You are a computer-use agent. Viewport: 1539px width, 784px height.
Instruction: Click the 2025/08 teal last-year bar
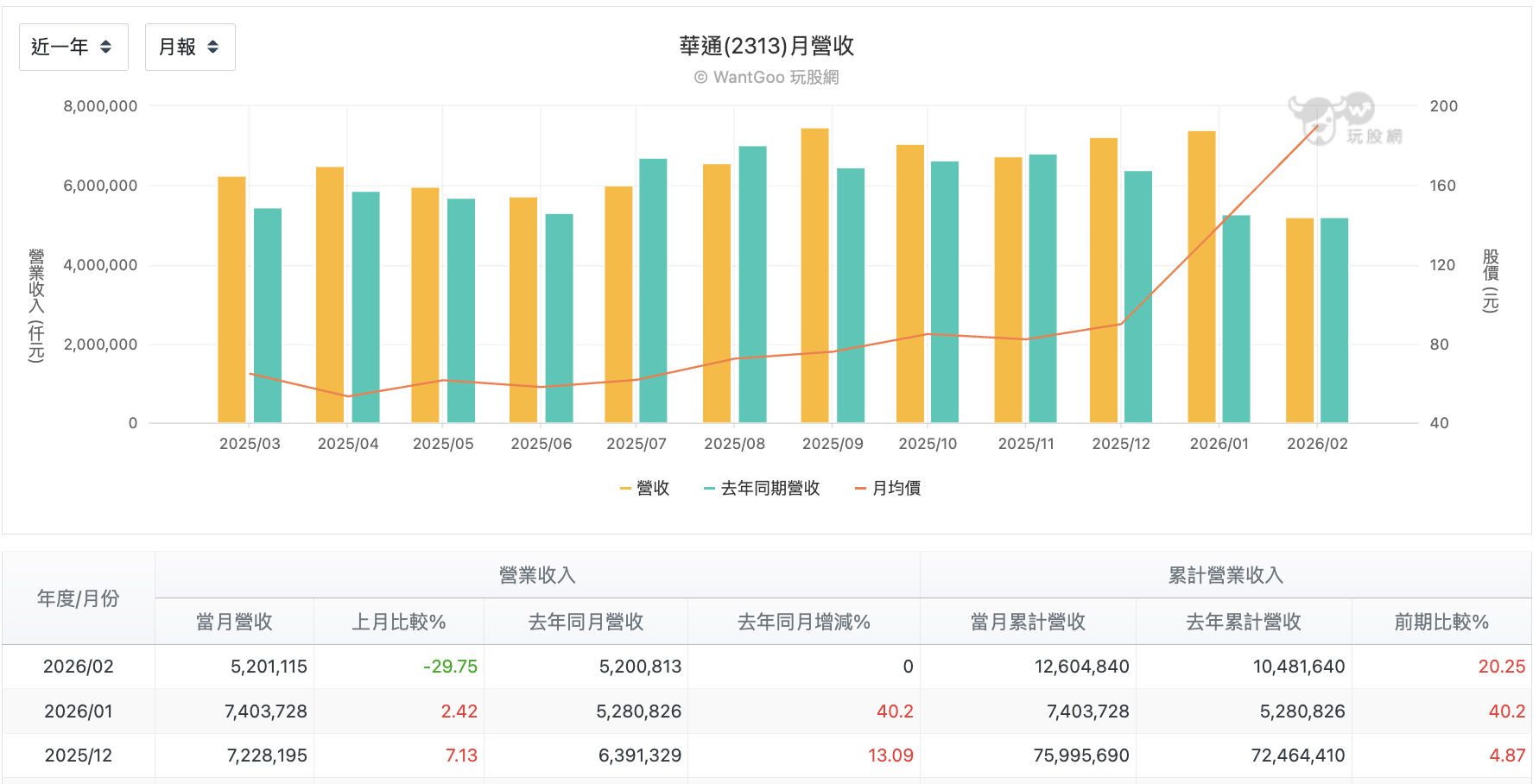752,285
